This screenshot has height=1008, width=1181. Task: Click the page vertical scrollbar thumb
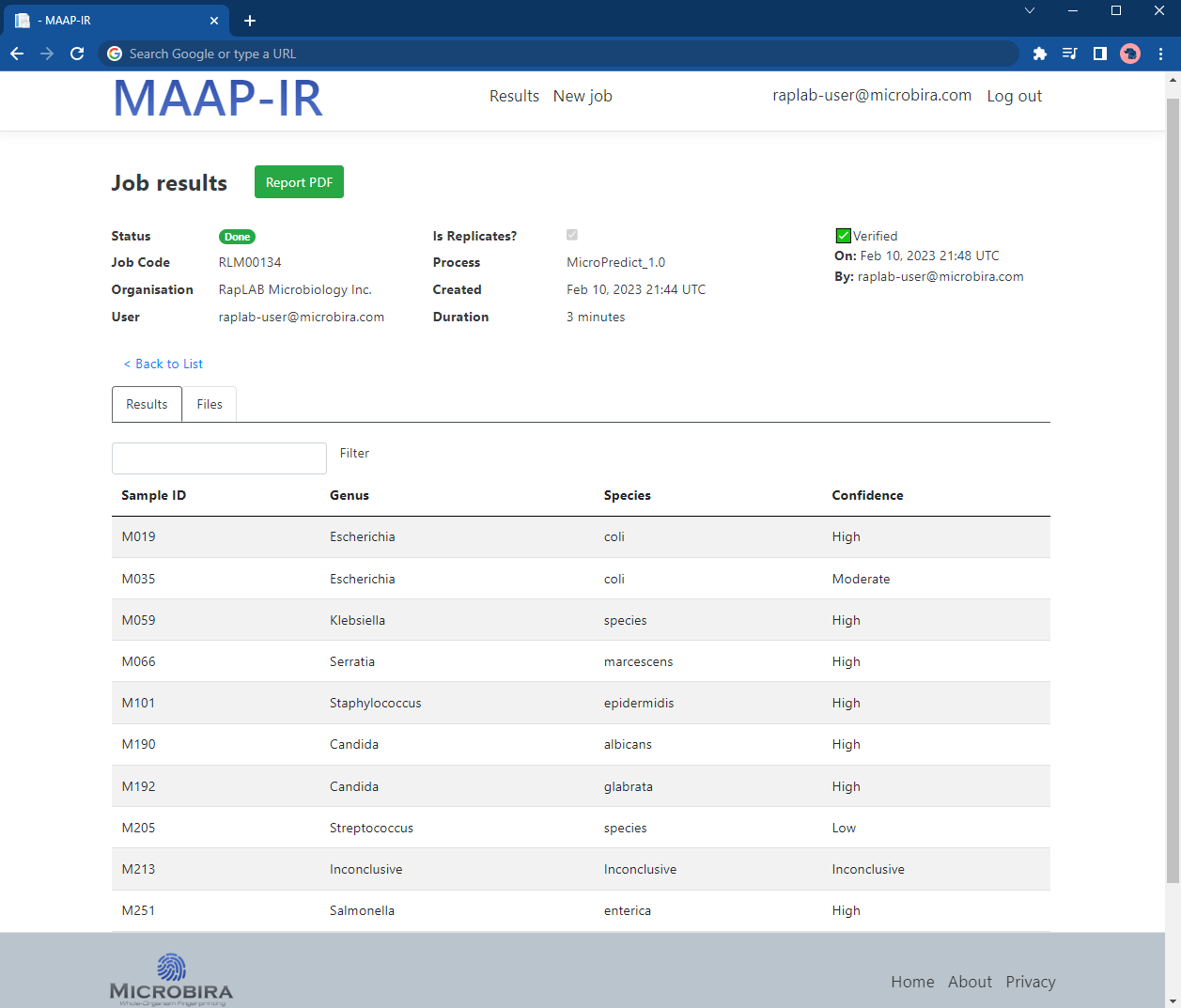pos(1173,488)
